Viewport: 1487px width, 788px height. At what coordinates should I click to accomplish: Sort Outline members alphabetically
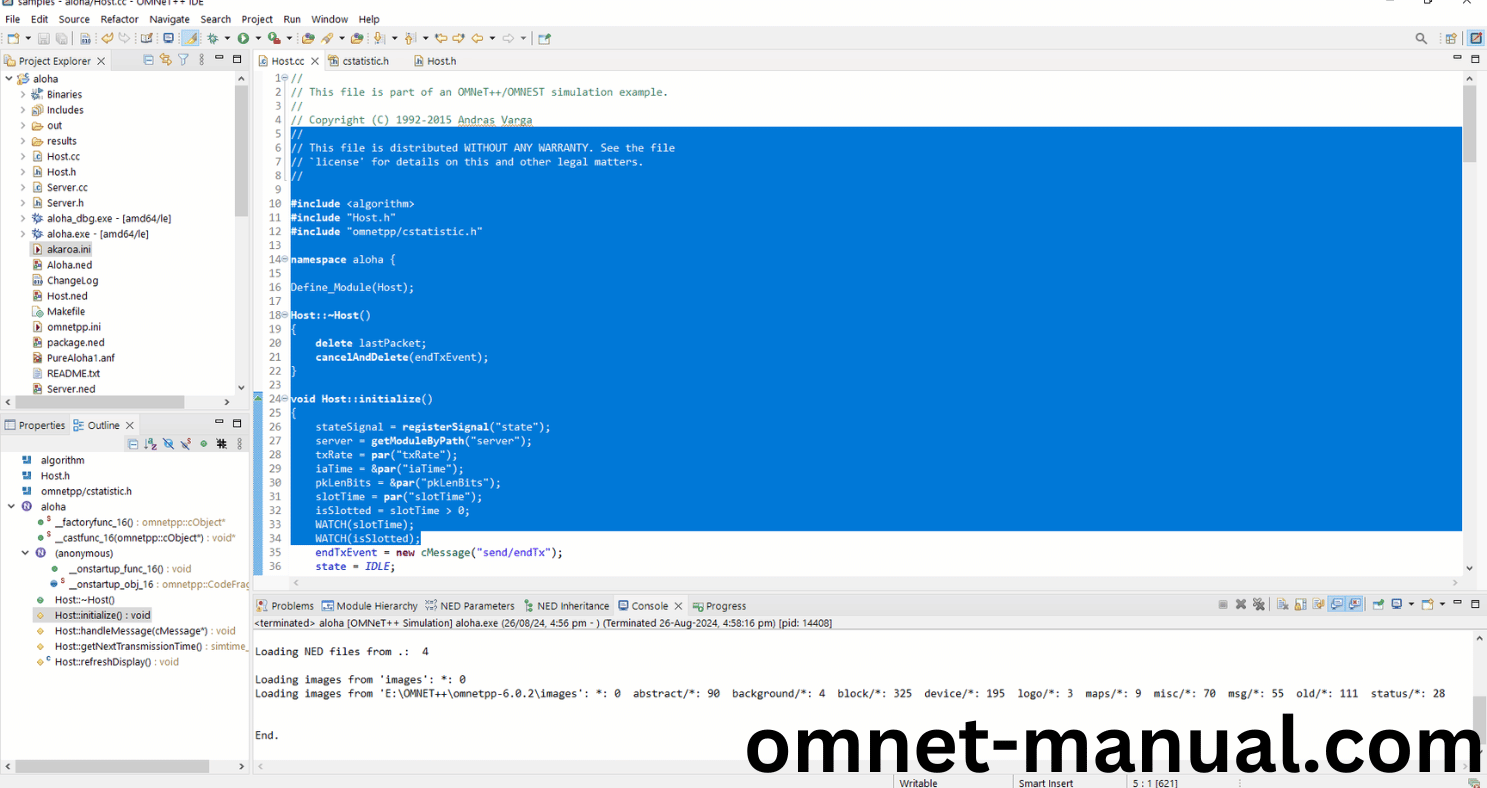pos(150,444)
